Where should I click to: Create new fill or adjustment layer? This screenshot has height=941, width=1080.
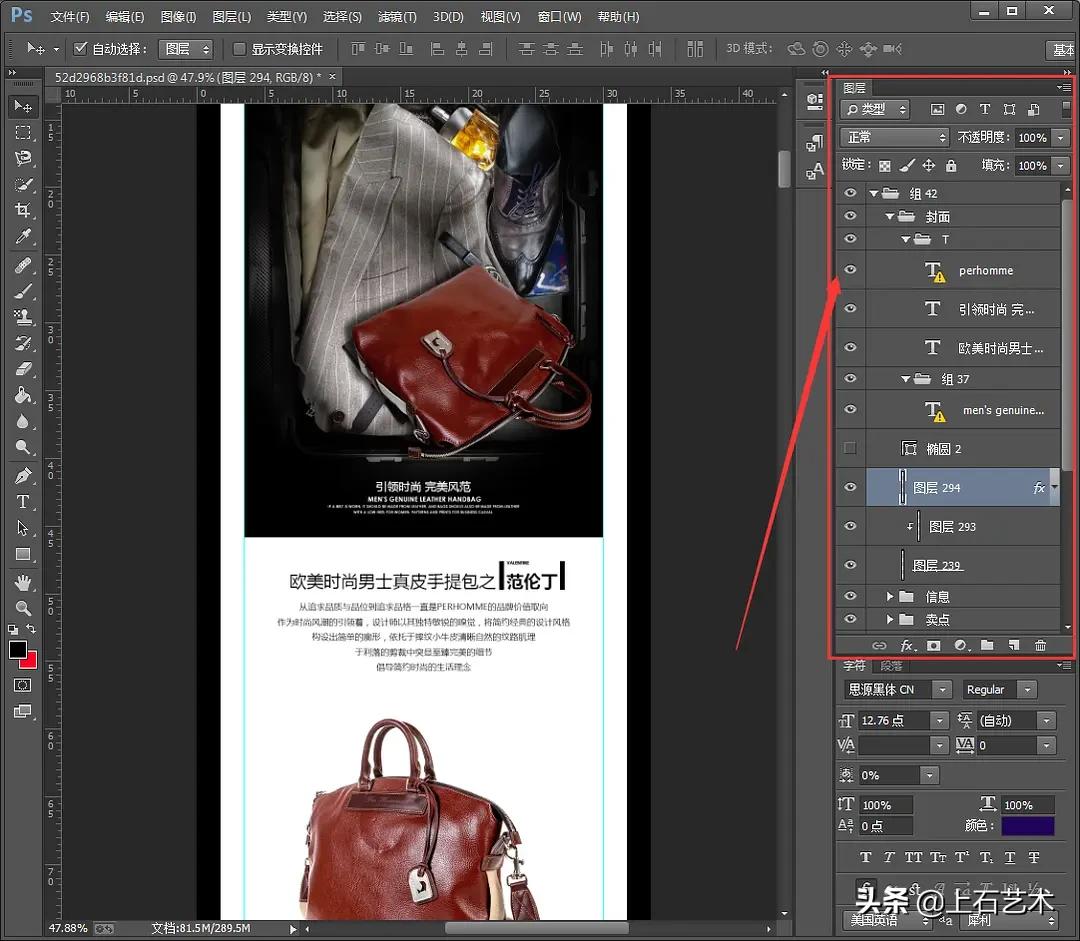coord(962,645)
